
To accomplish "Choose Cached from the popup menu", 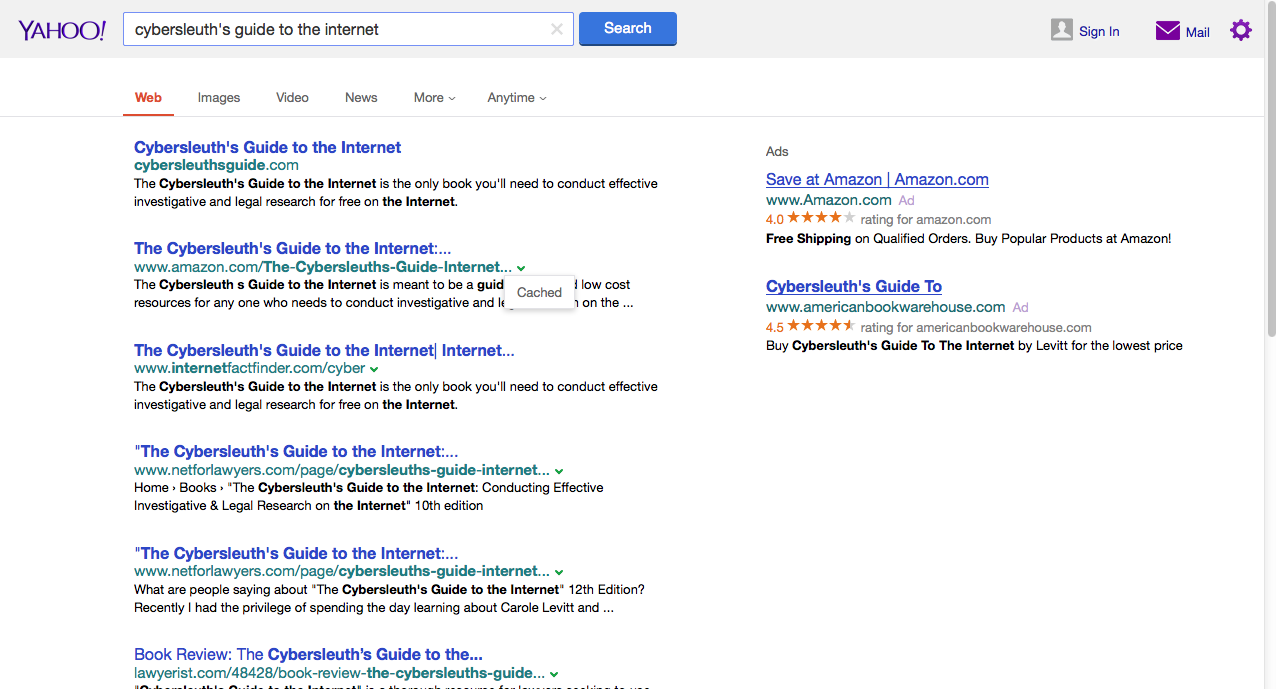I will (540, 292).
